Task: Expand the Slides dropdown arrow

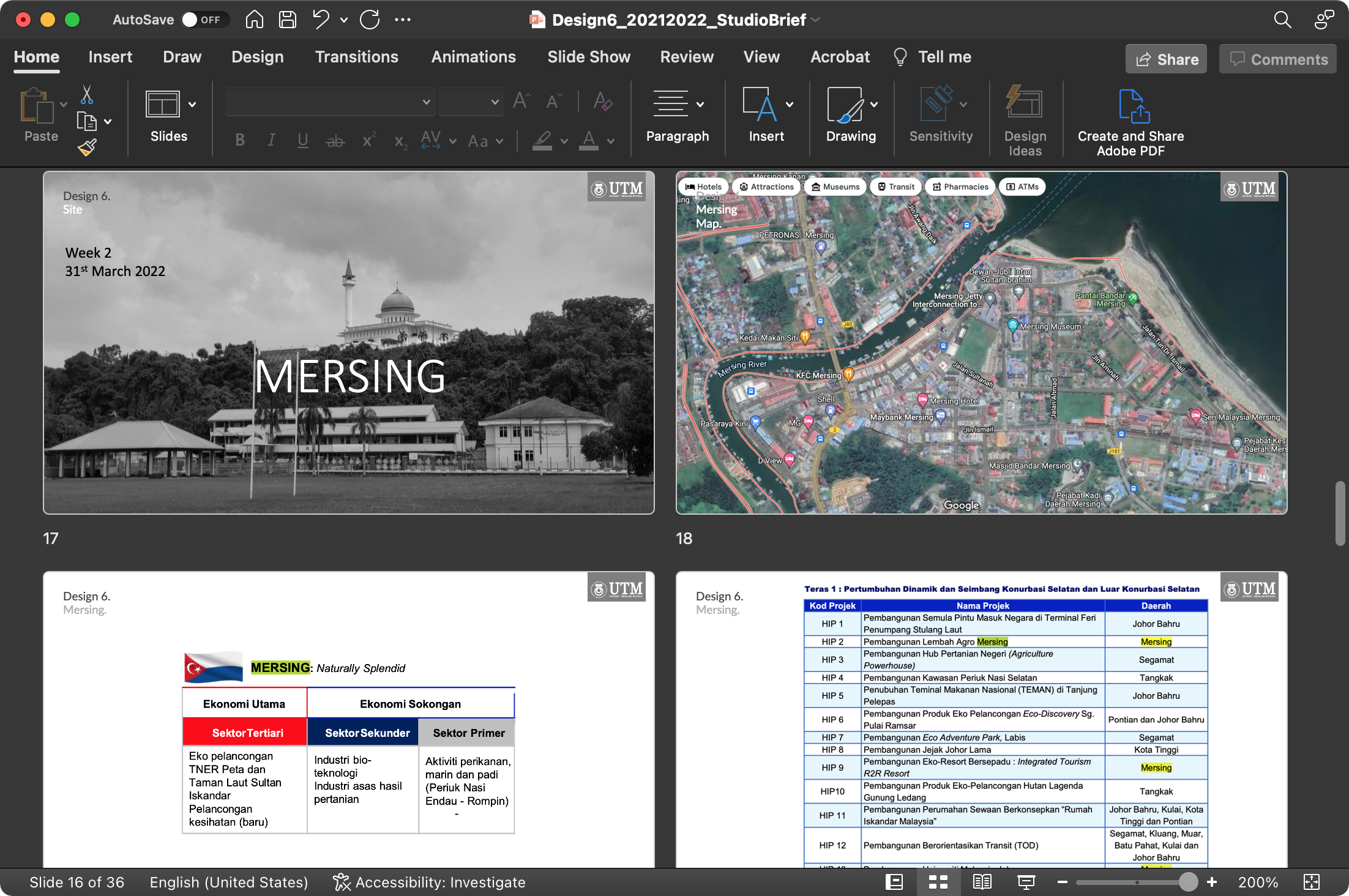Action: (x=192, y=104)
